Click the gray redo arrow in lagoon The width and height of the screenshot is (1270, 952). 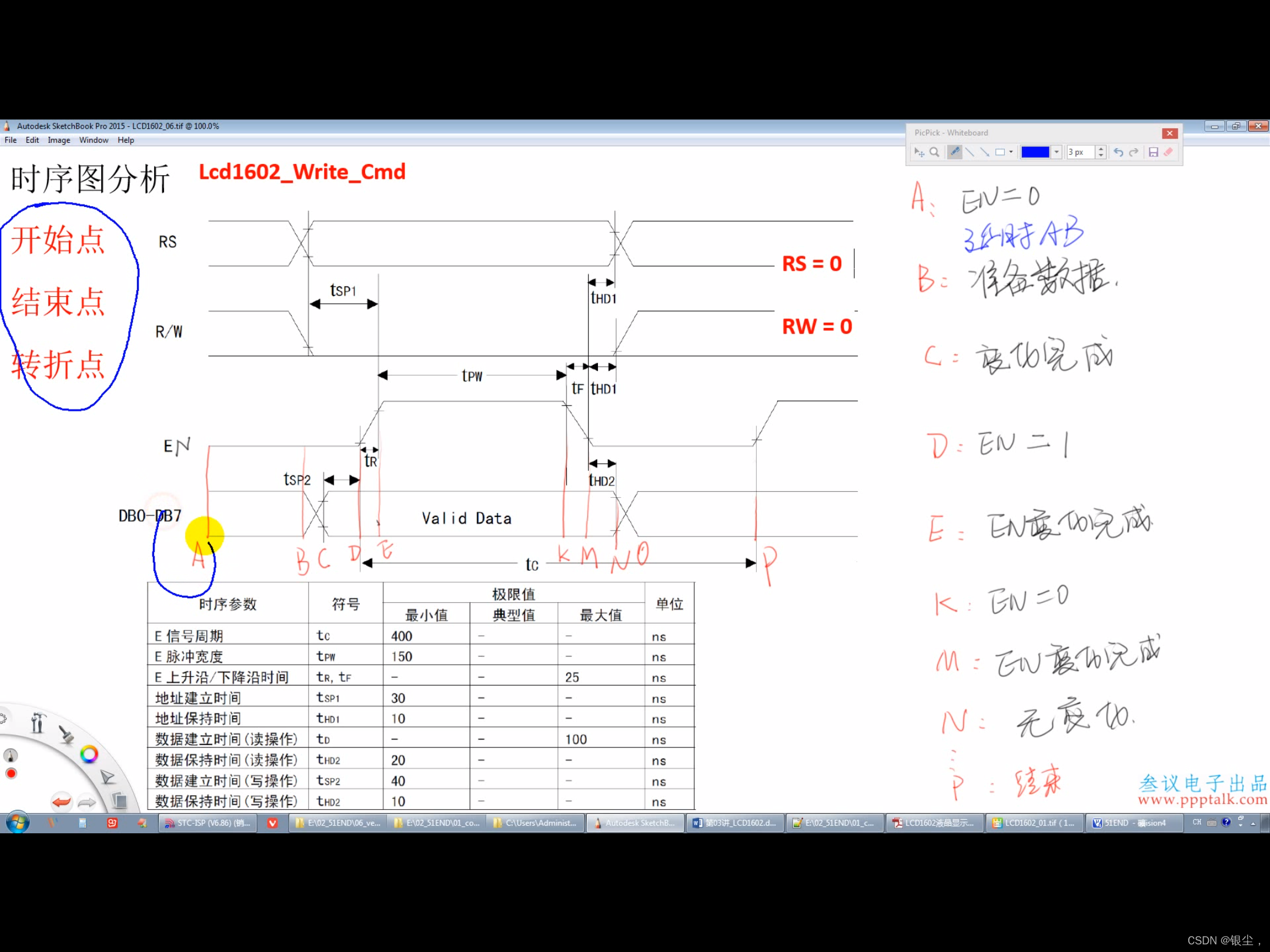click(87, 802)
